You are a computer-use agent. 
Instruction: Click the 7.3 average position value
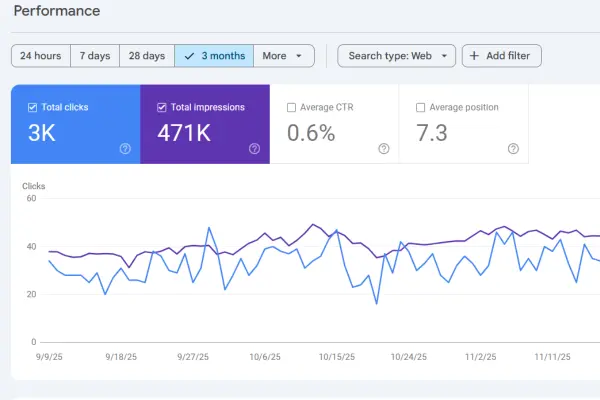tap(434, 132)
